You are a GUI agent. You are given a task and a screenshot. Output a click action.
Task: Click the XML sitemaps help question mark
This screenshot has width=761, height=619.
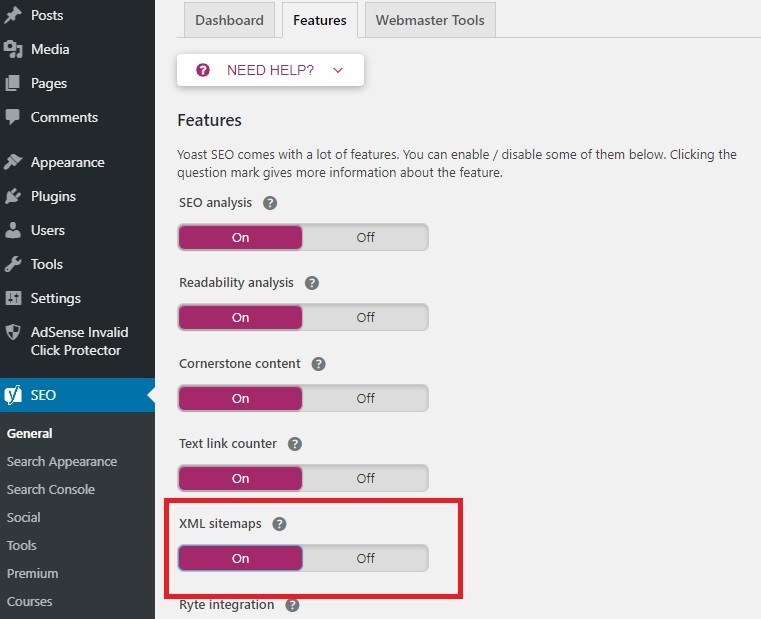click(279, 524)
